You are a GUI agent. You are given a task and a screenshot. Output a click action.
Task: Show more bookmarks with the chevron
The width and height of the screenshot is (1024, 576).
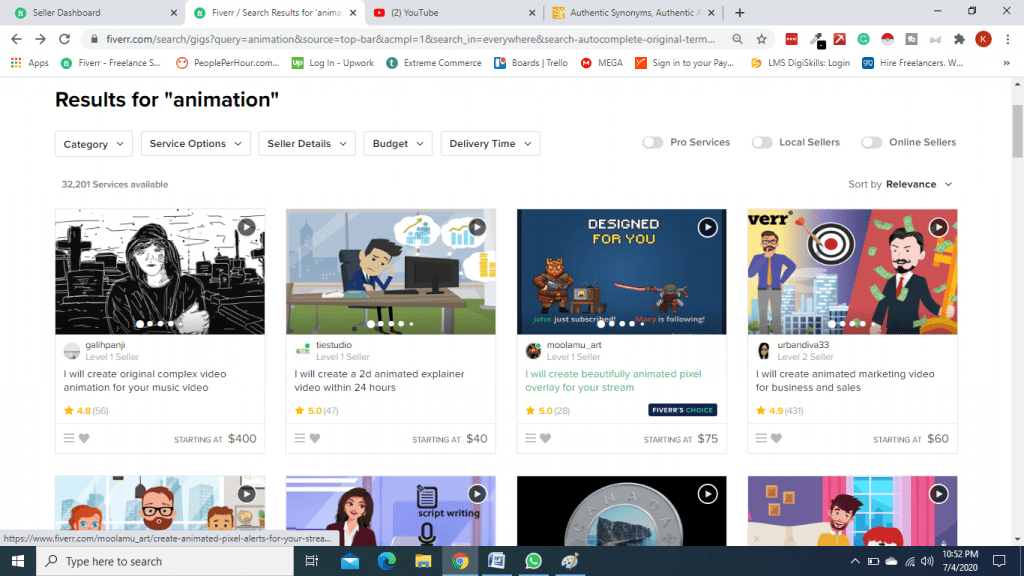tap(1006, 63)
